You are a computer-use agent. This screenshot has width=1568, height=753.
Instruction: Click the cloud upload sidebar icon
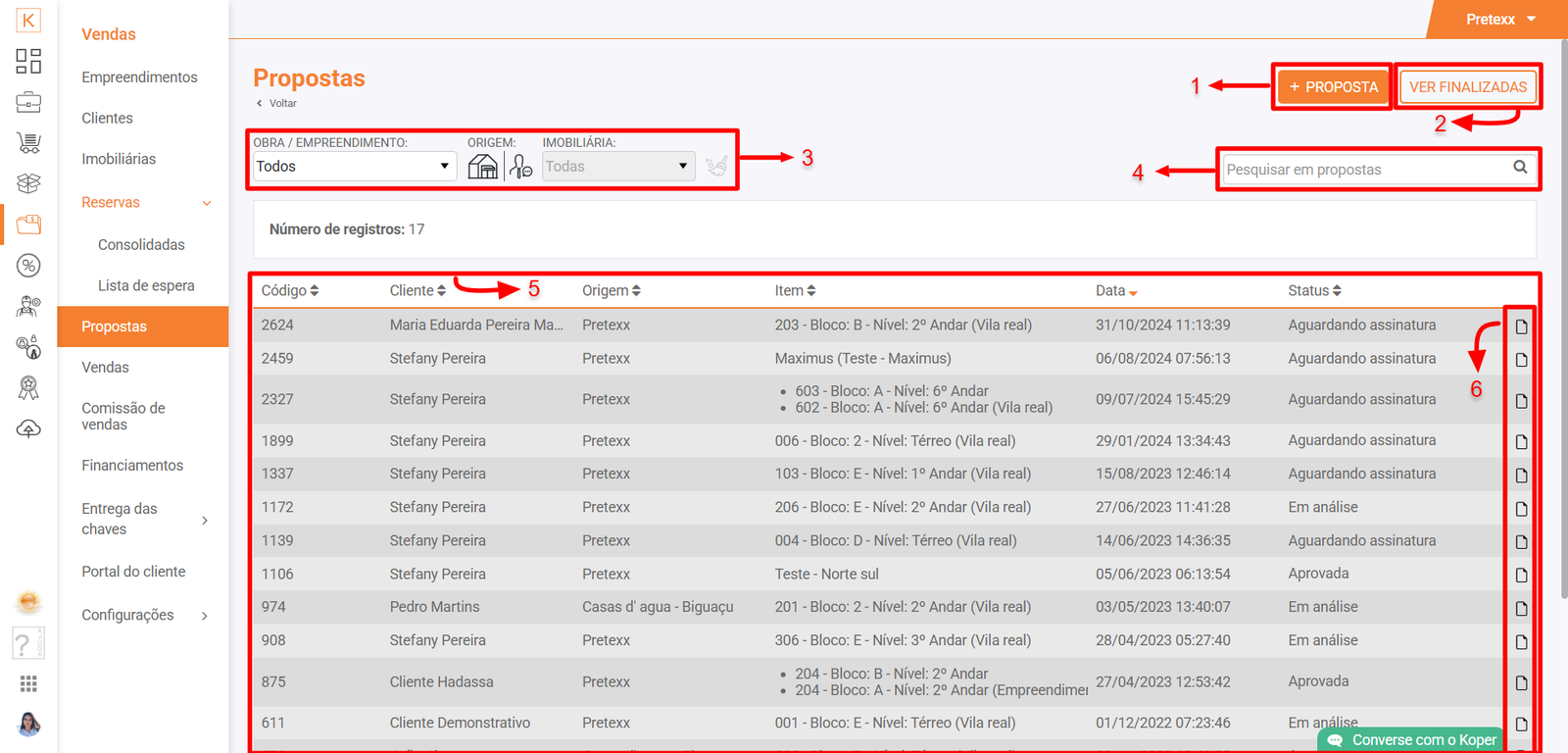28,429
